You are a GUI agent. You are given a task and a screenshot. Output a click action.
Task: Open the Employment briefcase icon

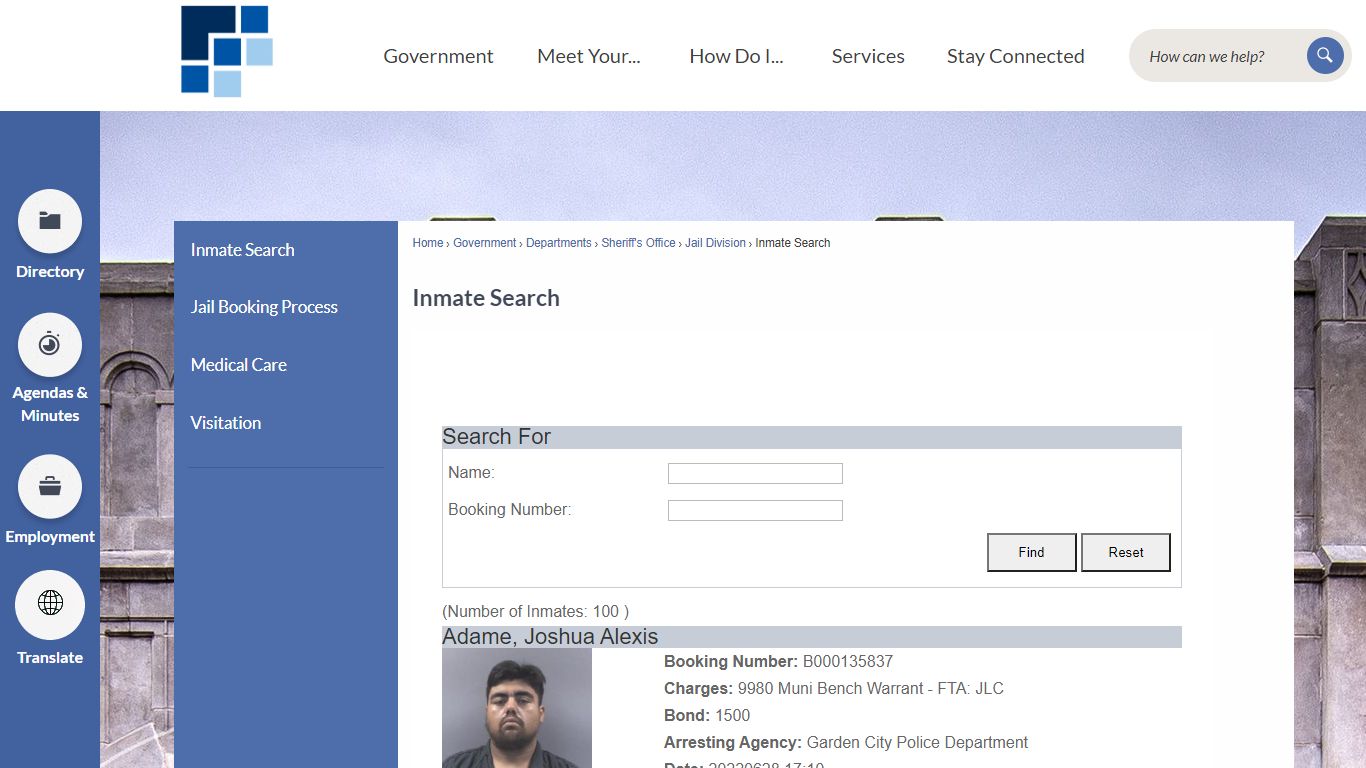[50, 487]
